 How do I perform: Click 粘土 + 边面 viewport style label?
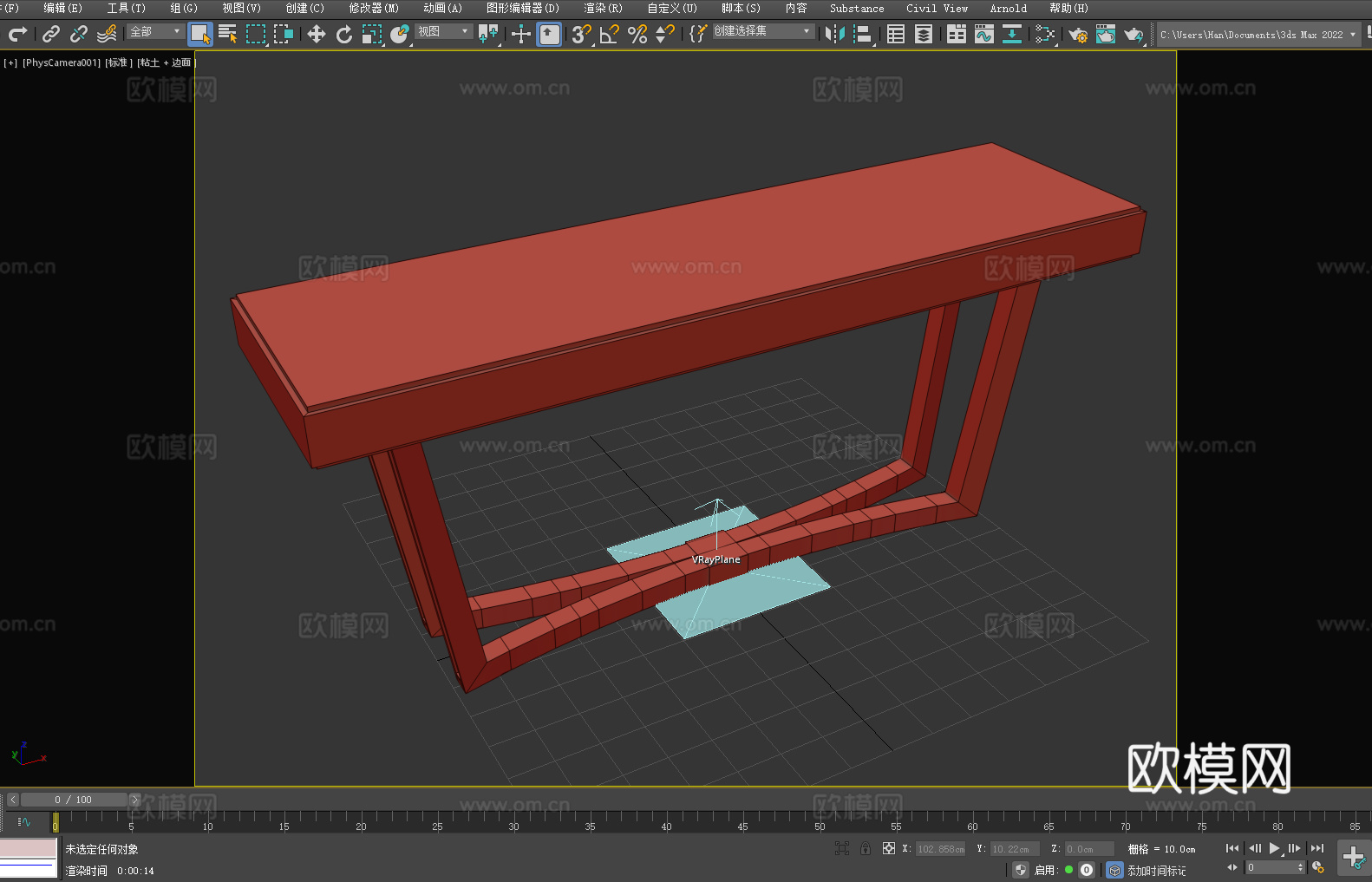point(166,62)
